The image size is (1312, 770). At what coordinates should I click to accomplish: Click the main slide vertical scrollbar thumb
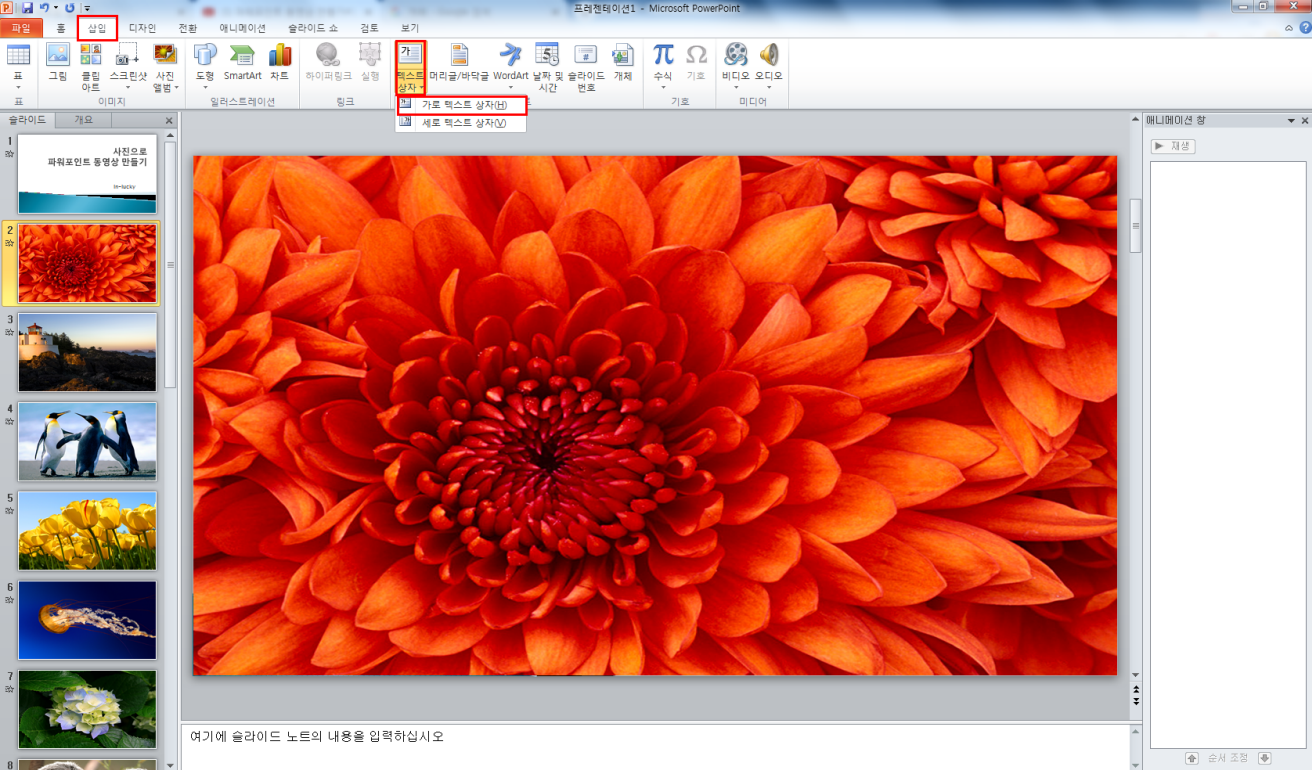tap(1136, 225)
